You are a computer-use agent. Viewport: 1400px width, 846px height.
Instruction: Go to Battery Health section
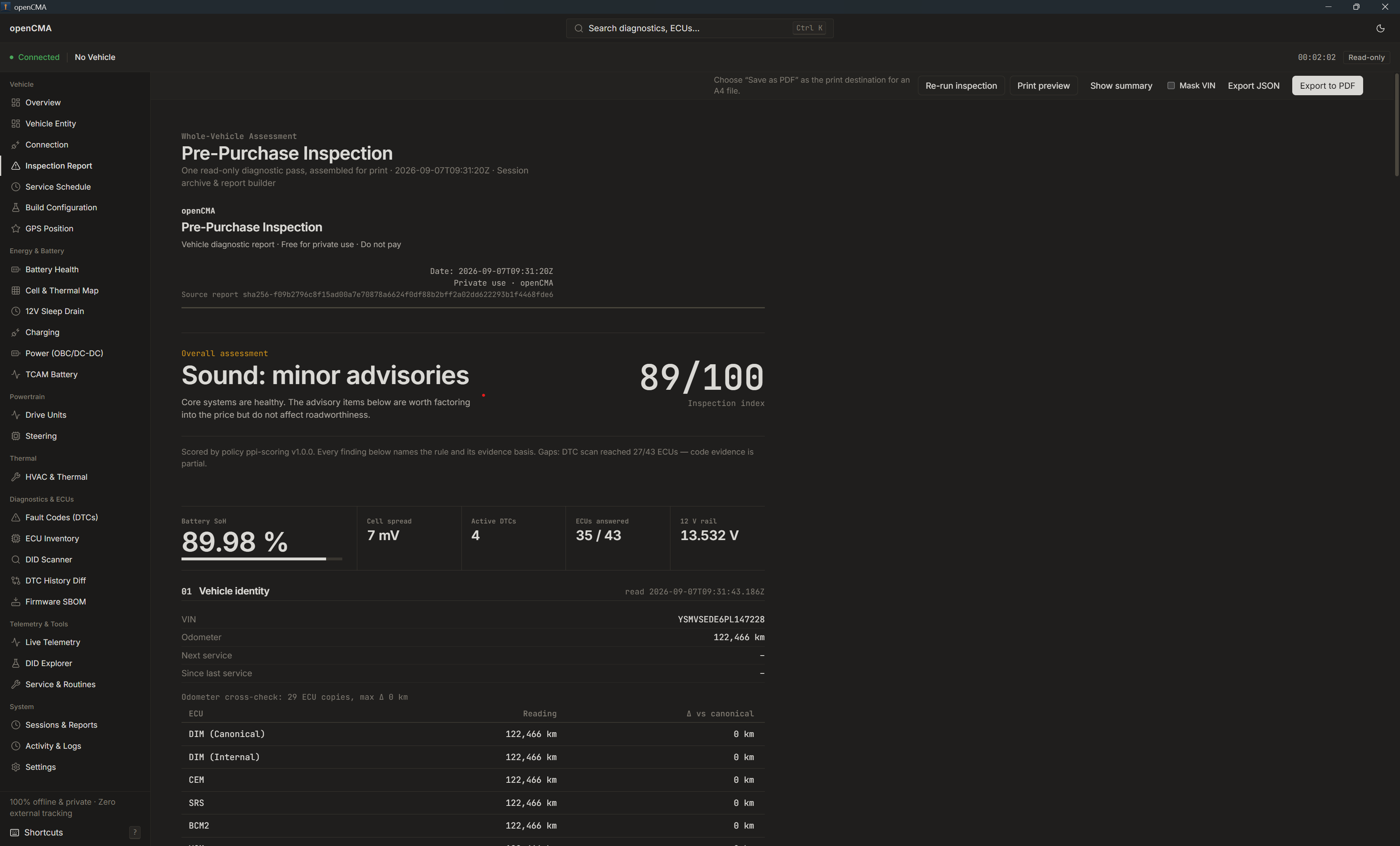(75, 269)
